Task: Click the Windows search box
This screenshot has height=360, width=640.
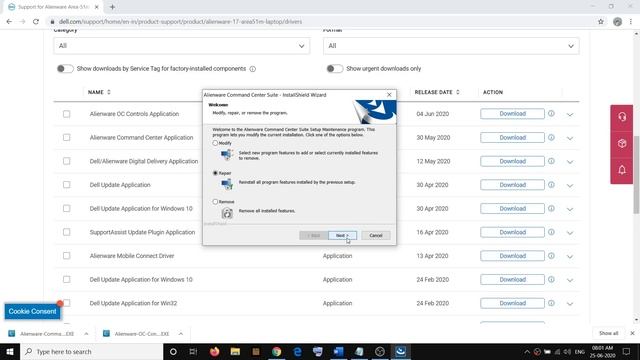Action: (x=91, y=351)
